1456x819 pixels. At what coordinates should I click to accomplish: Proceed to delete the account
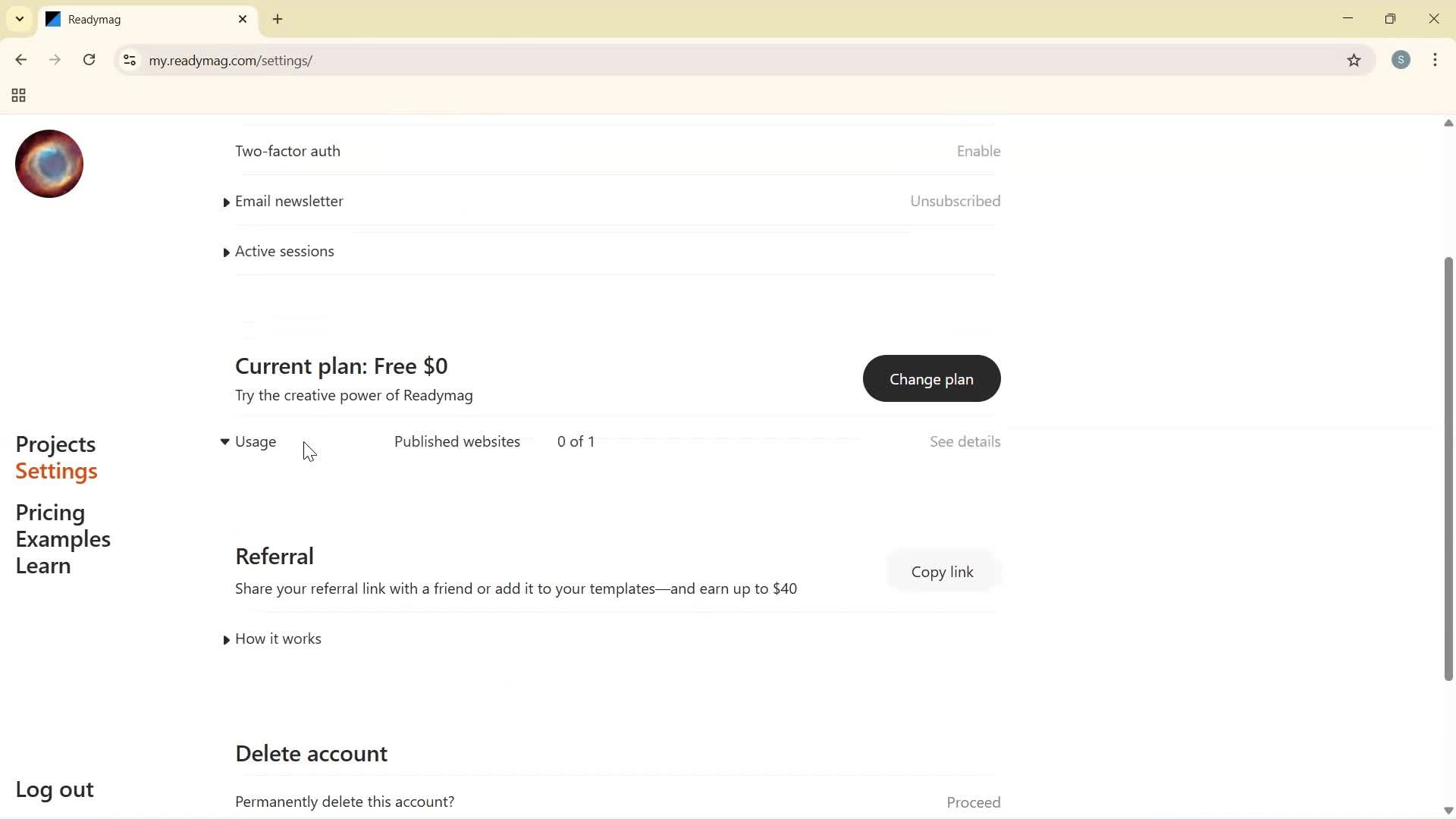(973, 802)
